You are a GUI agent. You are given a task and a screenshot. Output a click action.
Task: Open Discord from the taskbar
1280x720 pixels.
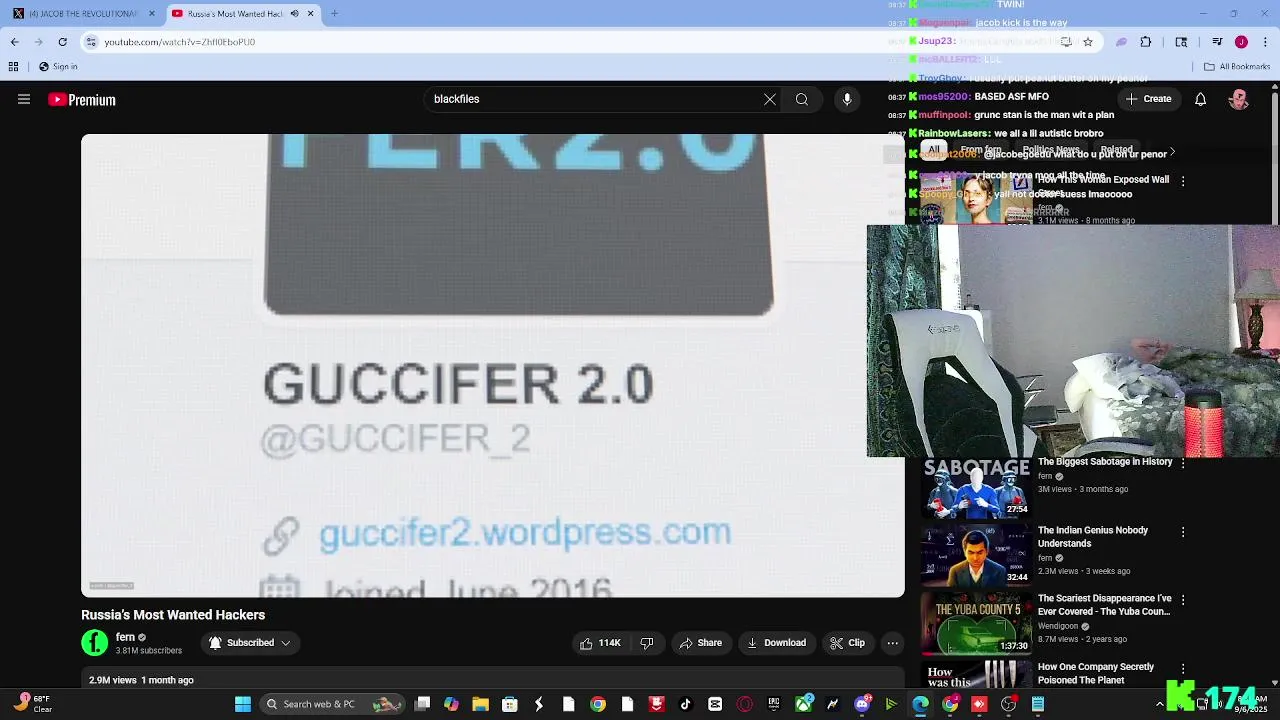[x=862, y=704]
